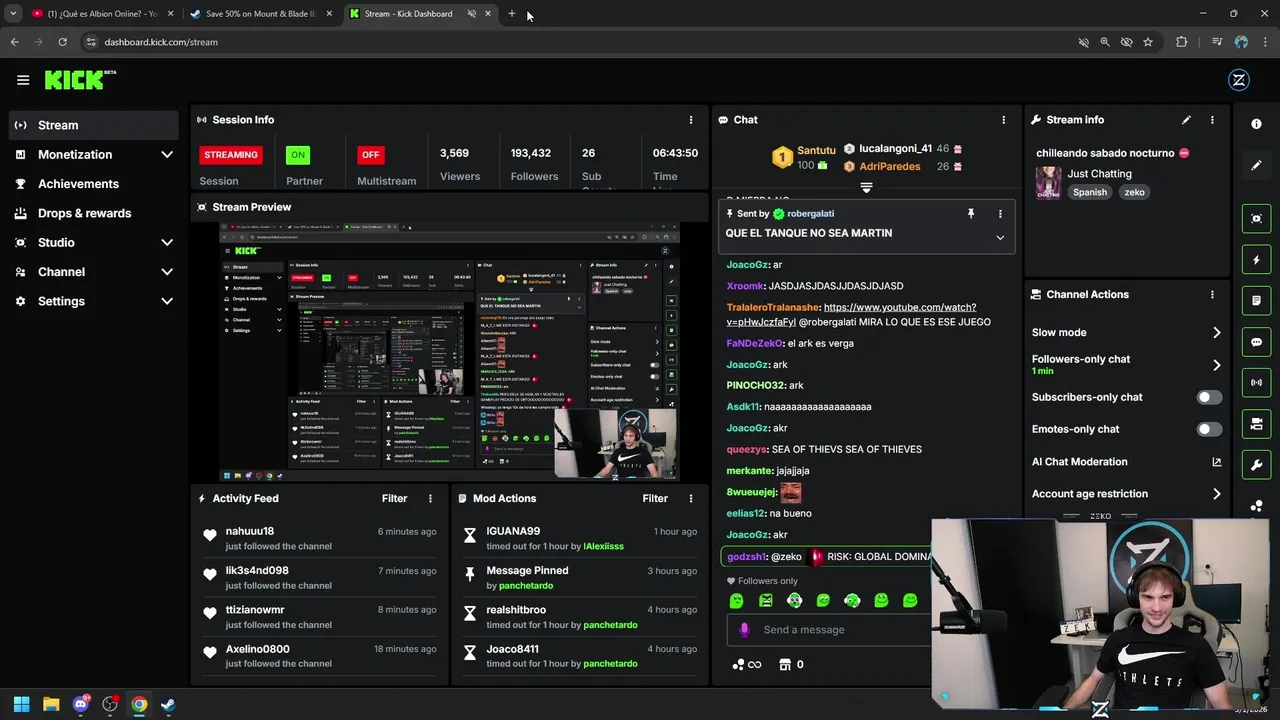Click moderator panchetardo under Message Pinned
This screenshot has width=1280, height=720.
(526, 586)
